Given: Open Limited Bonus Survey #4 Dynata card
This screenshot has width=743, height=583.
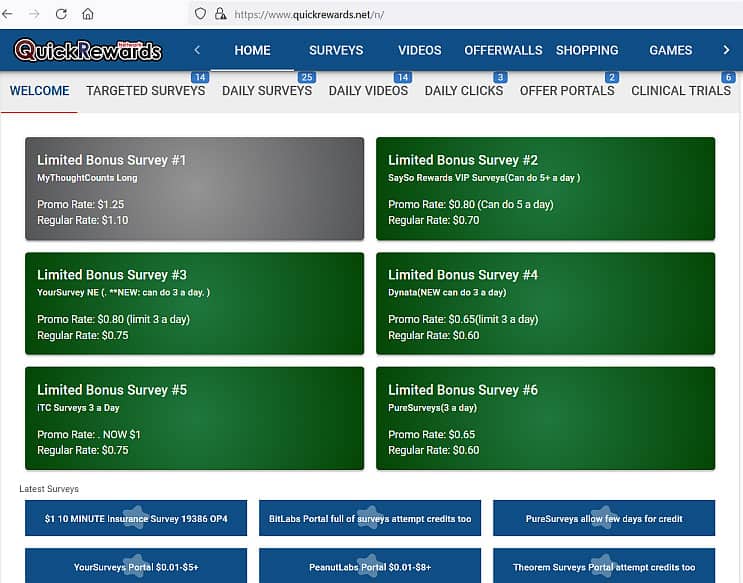Looking at the screenshot, I should click(x=545, y=303).
